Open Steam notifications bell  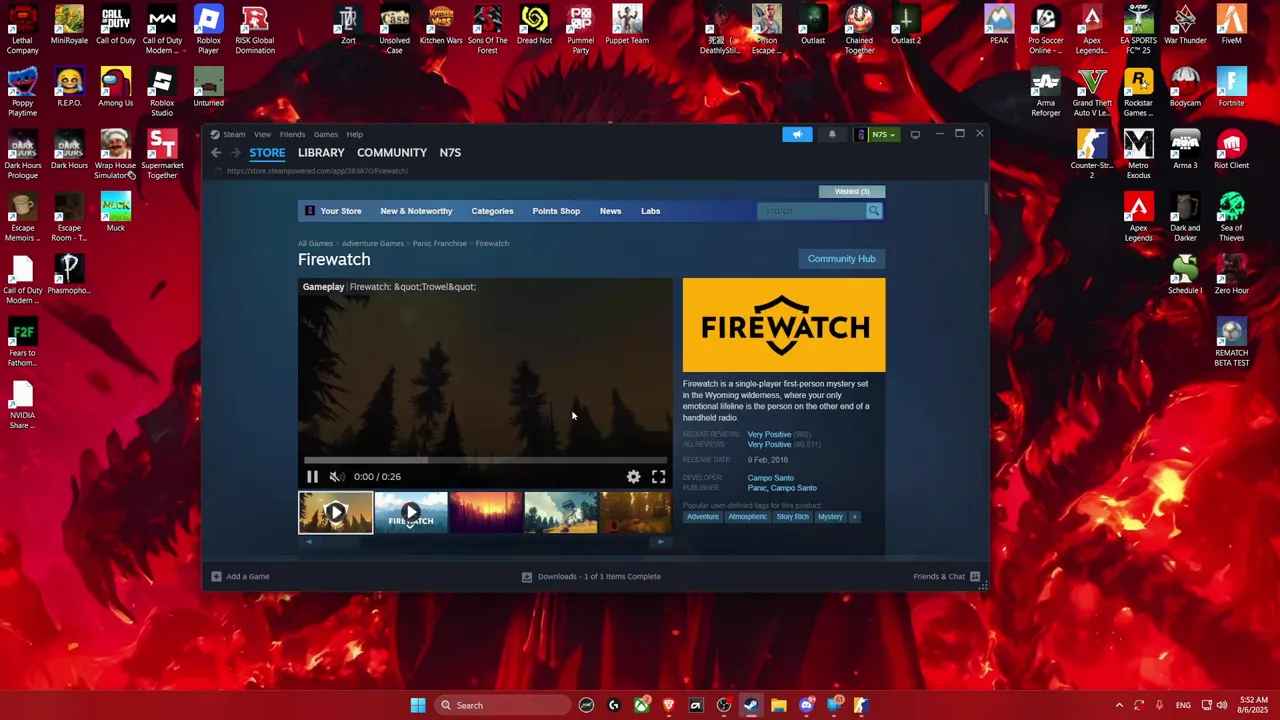832,134
